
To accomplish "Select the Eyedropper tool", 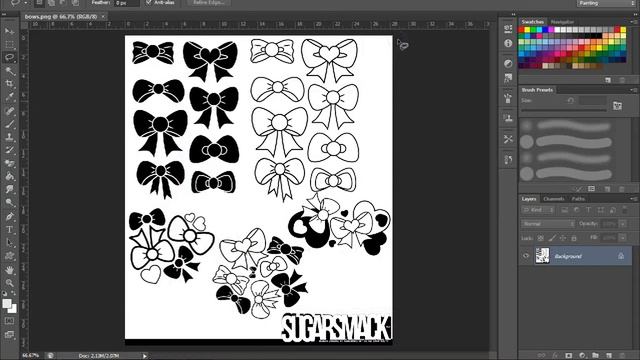I will 9,97.
